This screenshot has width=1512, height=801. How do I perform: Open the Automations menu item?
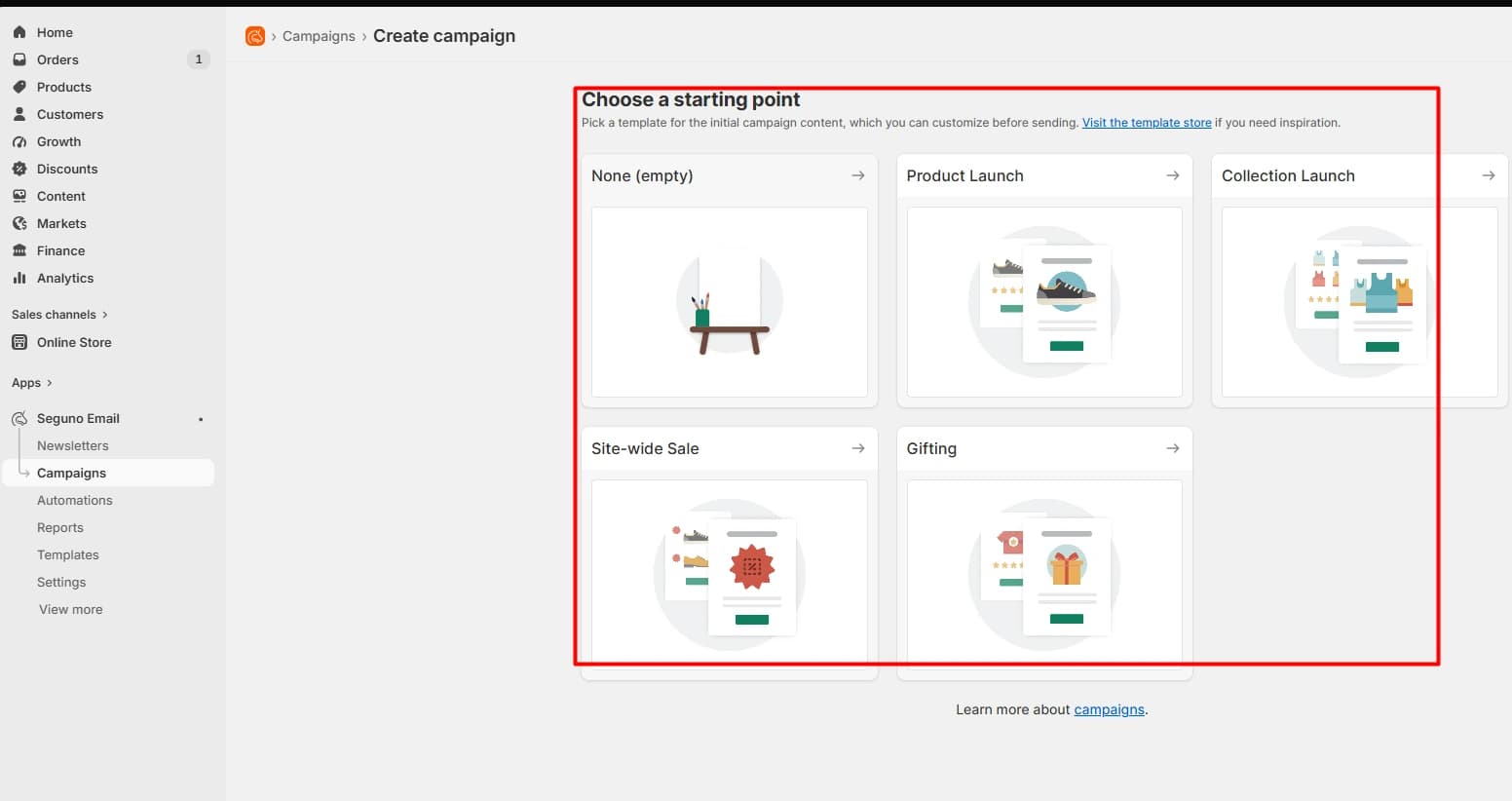[x=74, y=500]
